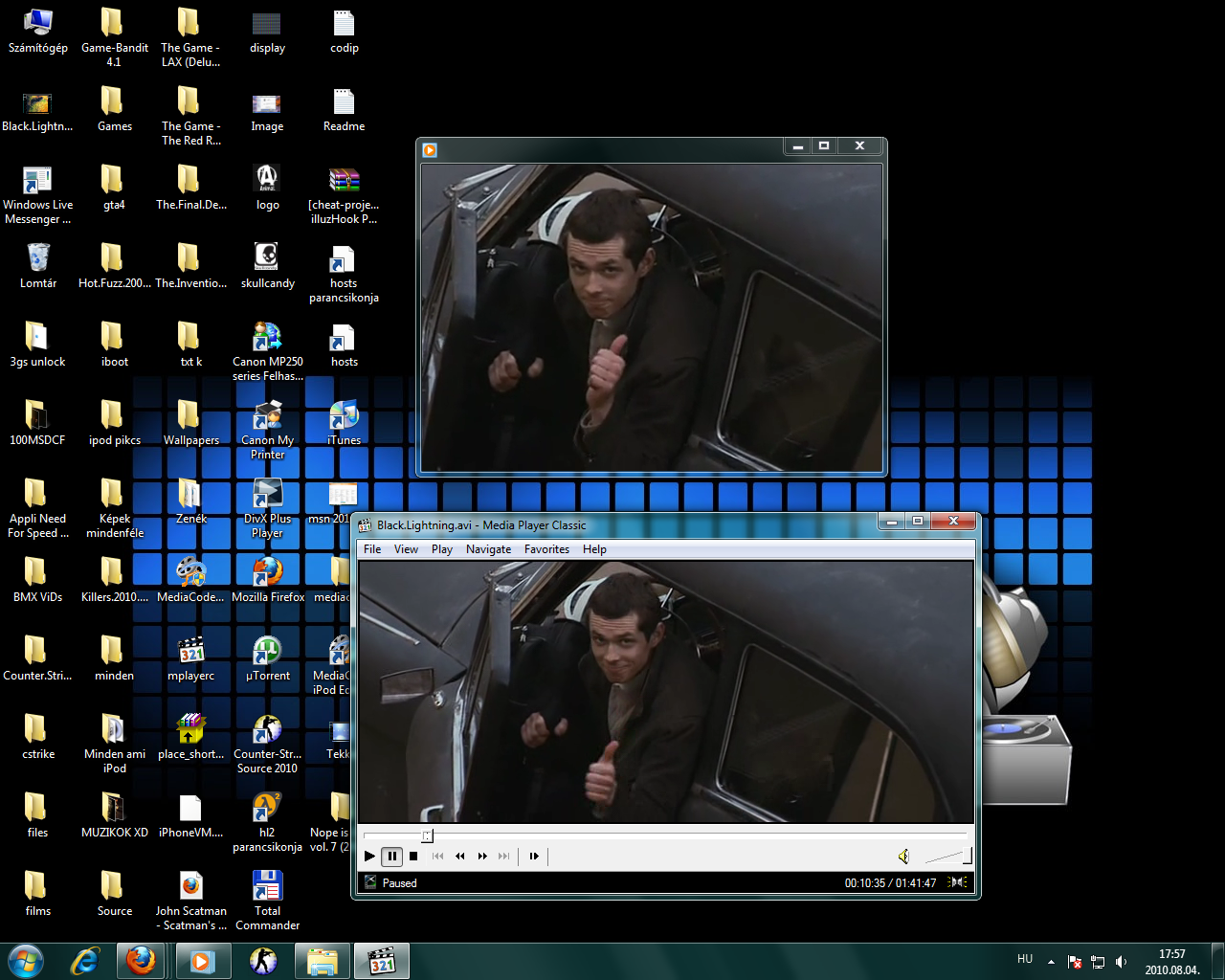The image size is (1225, 980).
Task: Click Counter-Strike taskbar icon
Action: 262,961
